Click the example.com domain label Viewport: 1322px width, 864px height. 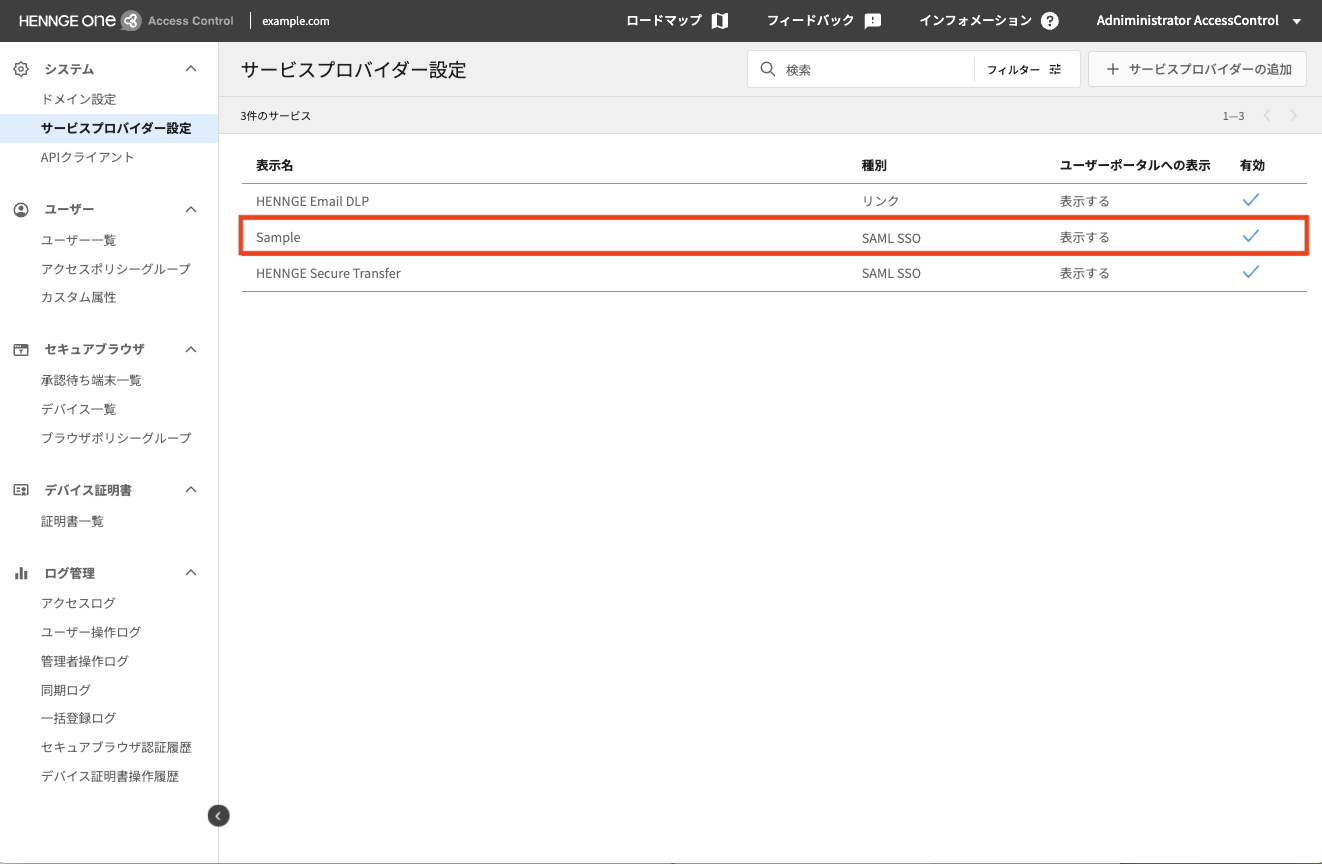(296, 21)
